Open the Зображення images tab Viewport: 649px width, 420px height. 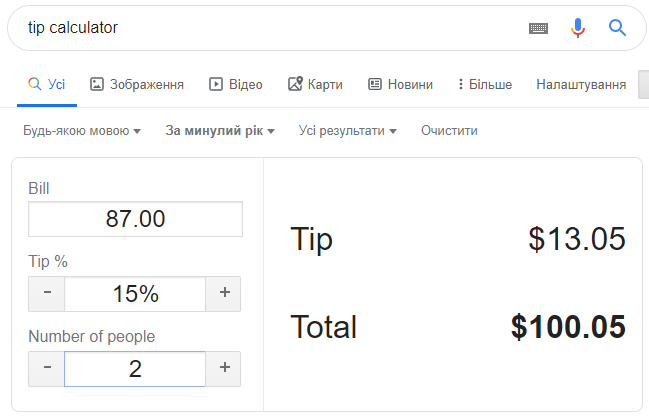[137, 84]
